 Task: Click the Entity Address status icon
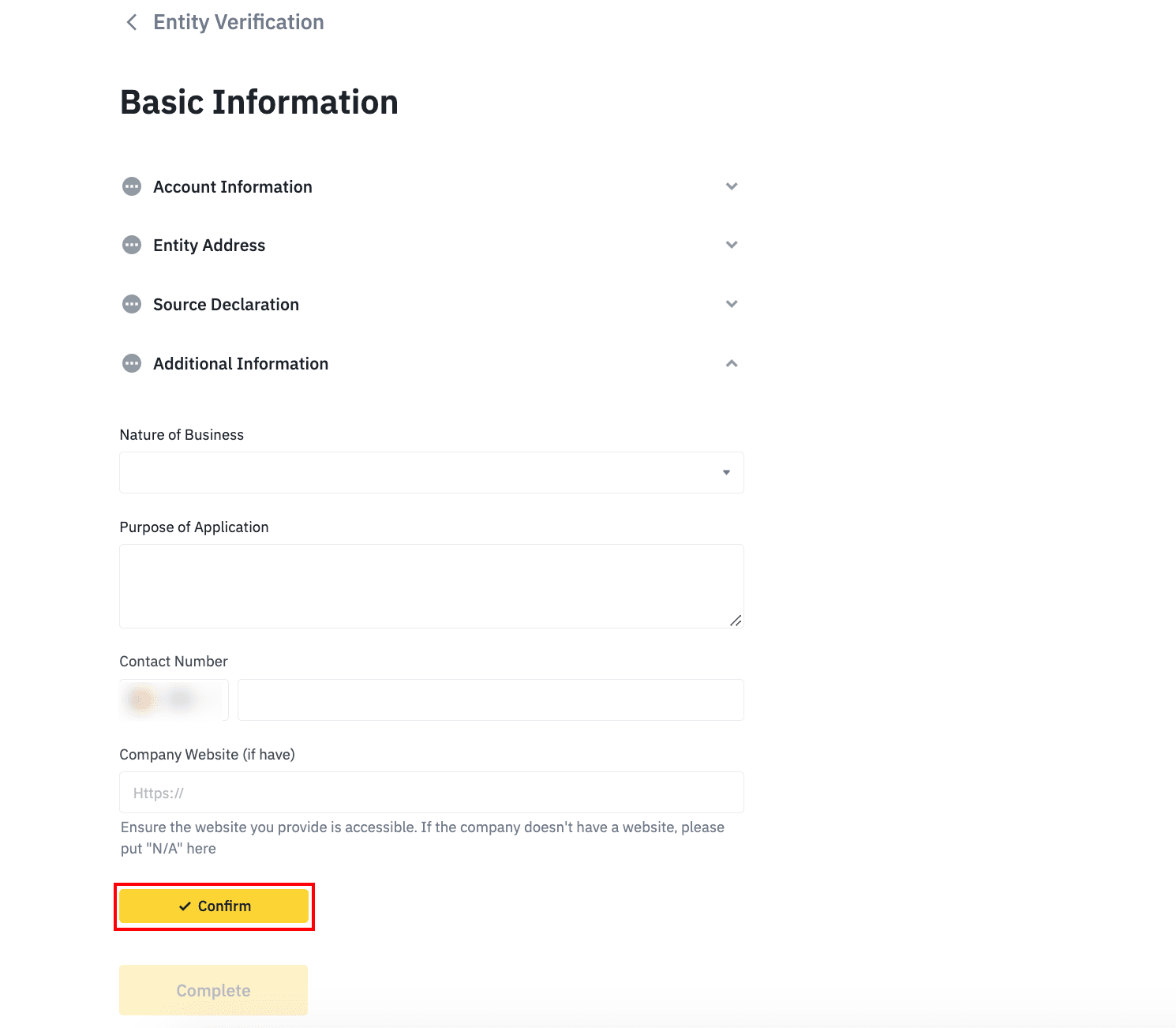tap(132, 245)
